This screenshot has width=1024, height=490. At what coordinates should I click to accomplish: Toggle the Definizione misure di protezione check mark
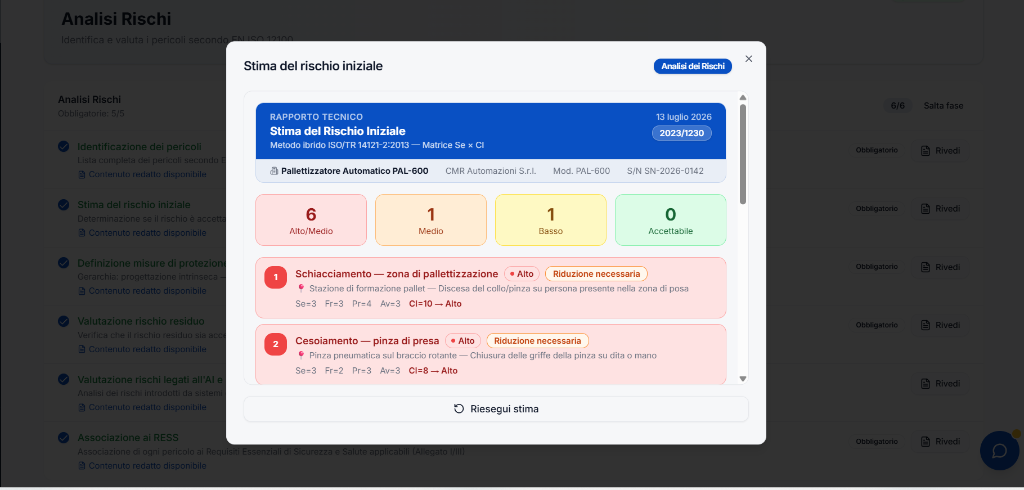[63, 263]
